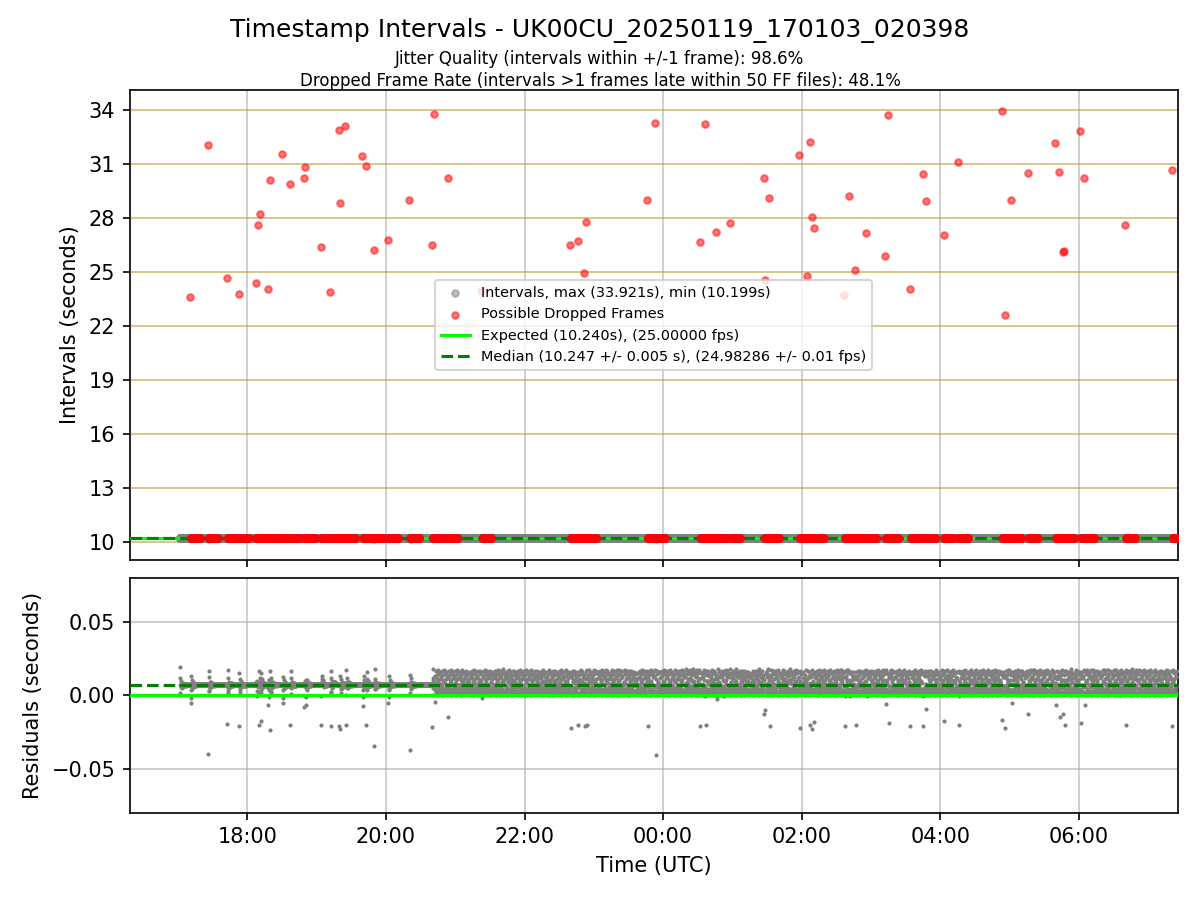Click the red marker icon in the legend
The width and height of the screenshot is (1200, 900).
(456, 314)
